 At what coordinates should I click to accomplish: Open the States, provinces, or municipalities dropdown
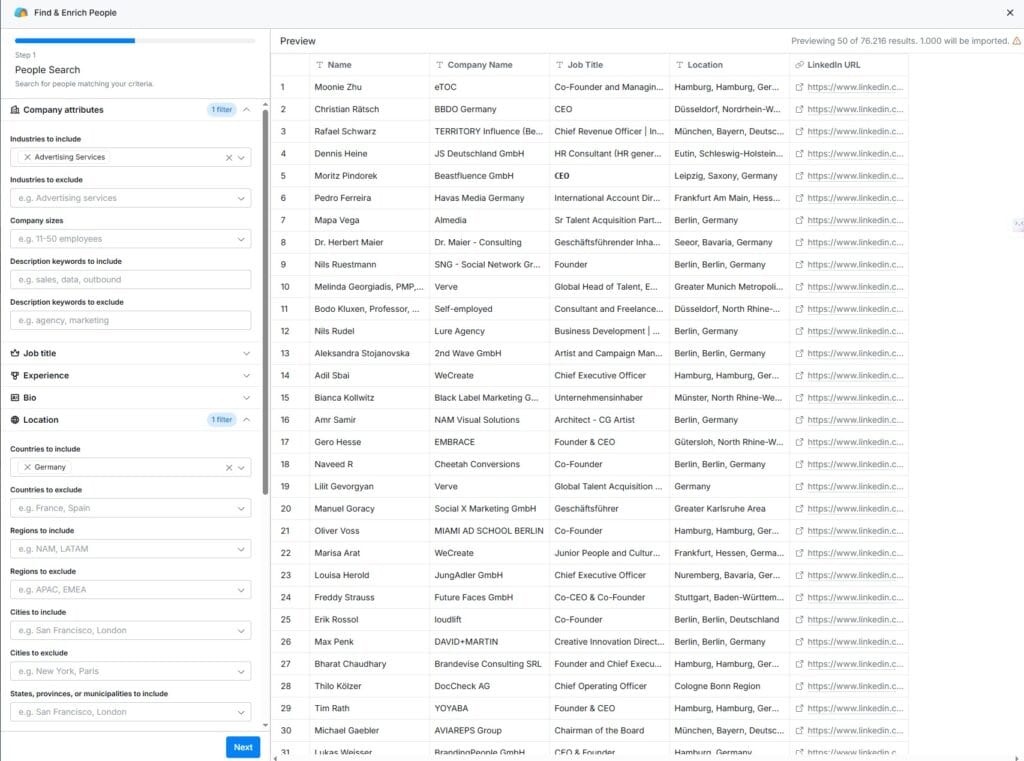coord(131,712)
